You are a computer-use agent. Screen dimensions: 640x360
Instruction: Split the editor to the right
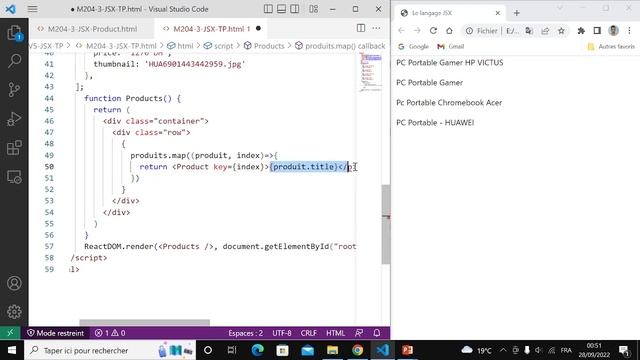pos(361,28)
